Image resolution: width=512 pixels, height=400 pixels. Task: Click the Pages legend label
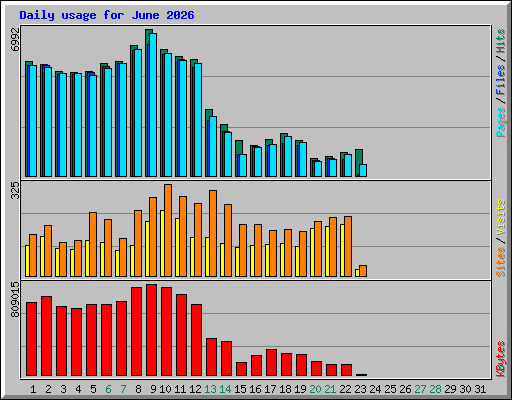point(501,122)
